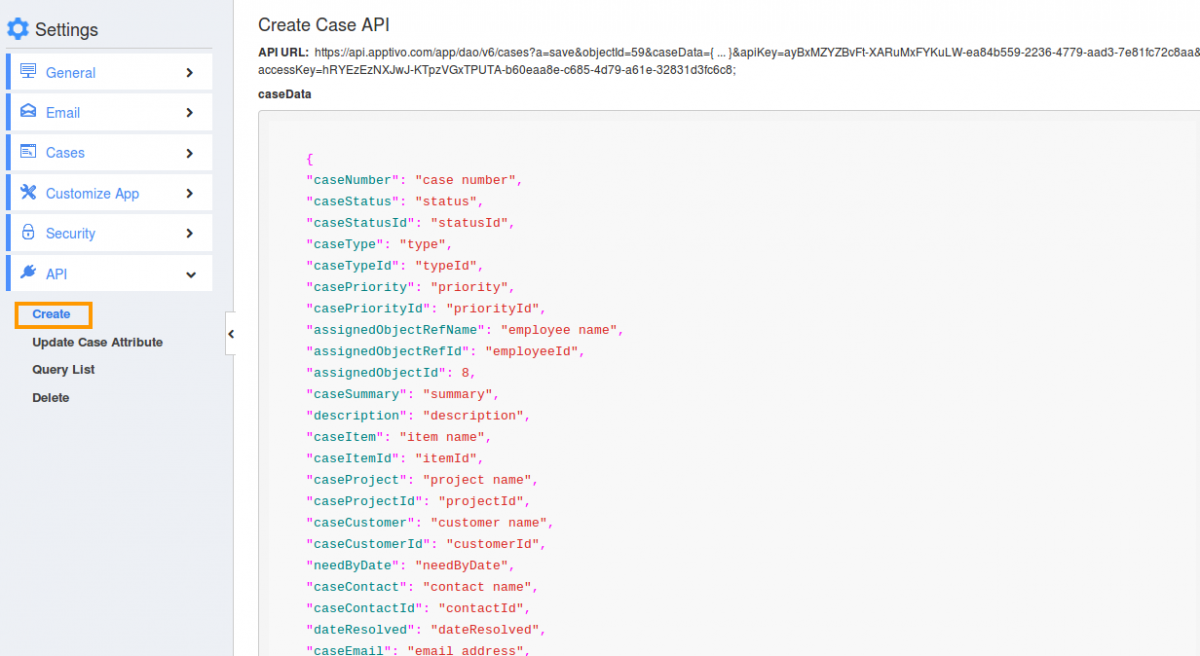Expand the Security section chevron
1200x656 pixels.
pos(189,233)
